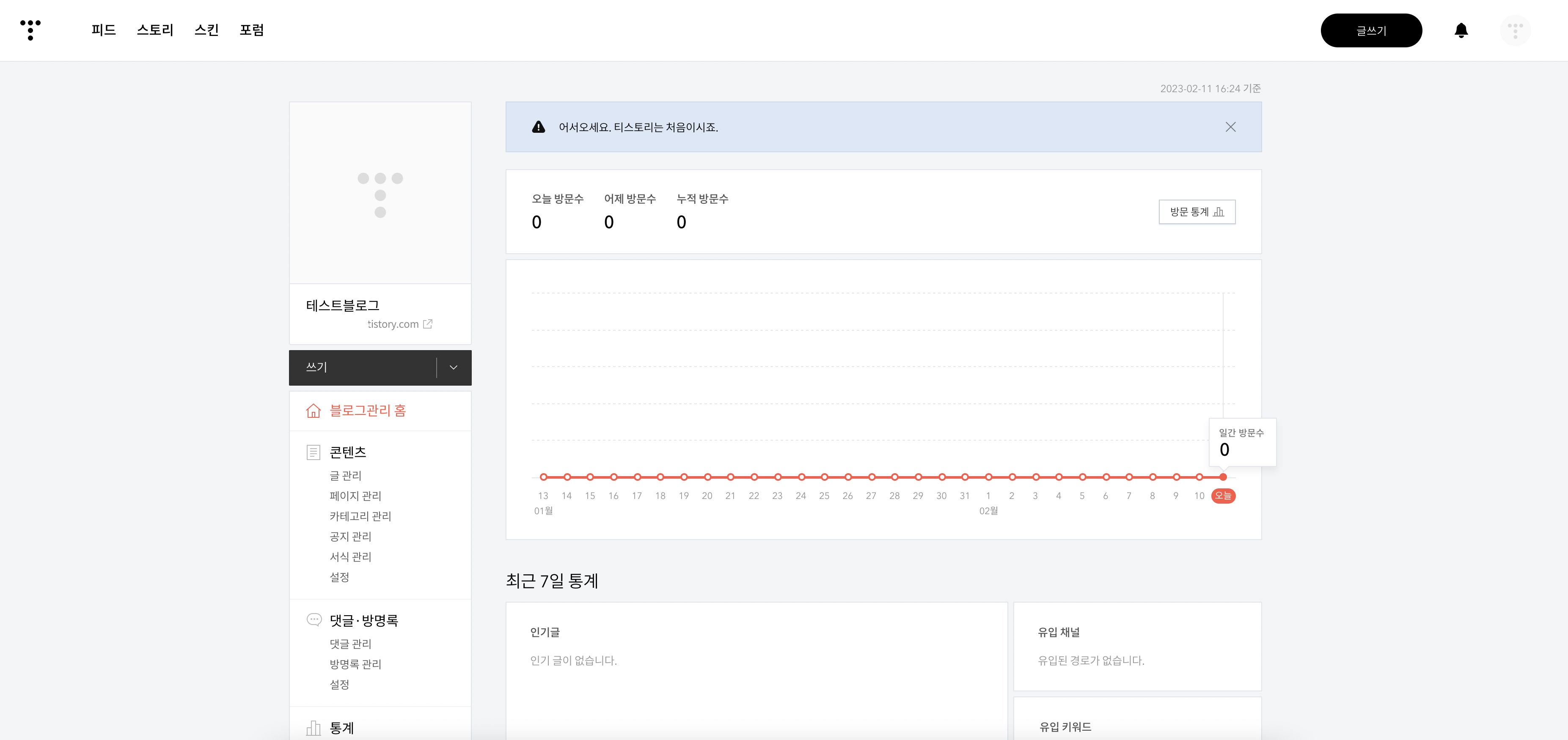The image size is (1568, 740).
Task: Open the 방문 통계 button
Action: (1197, 212)
